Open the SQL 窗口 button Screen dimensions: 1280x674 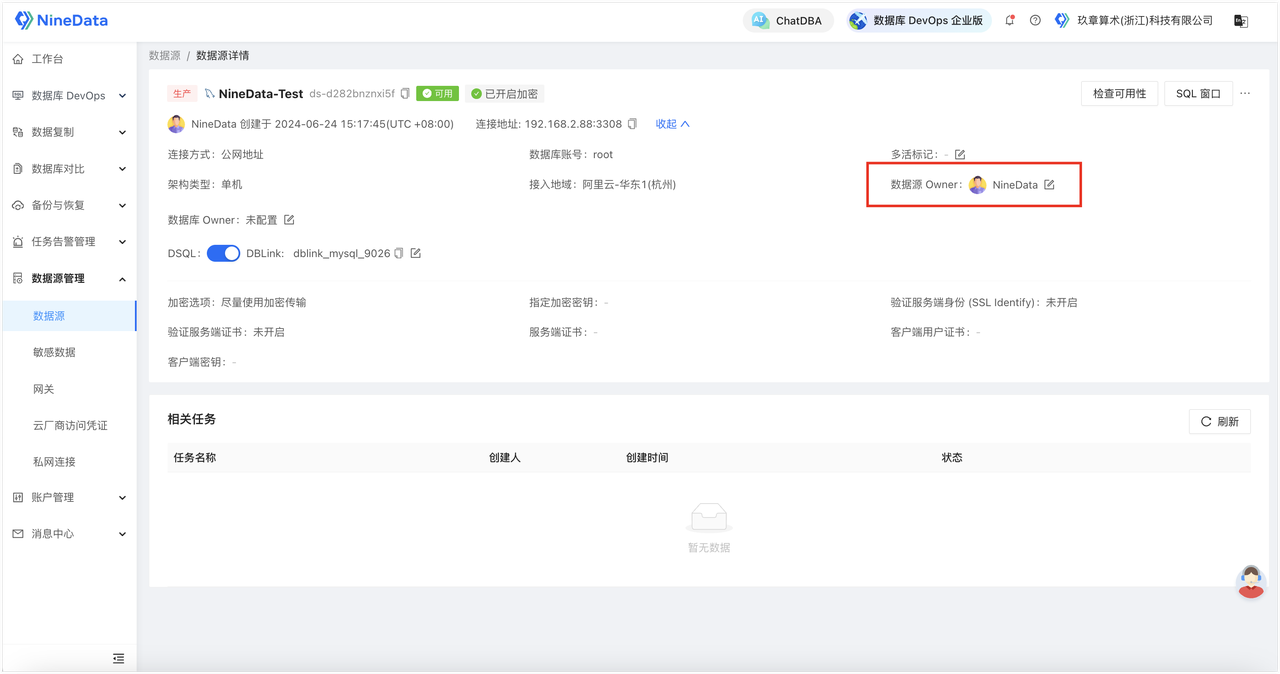click(x=1198, y=94)
